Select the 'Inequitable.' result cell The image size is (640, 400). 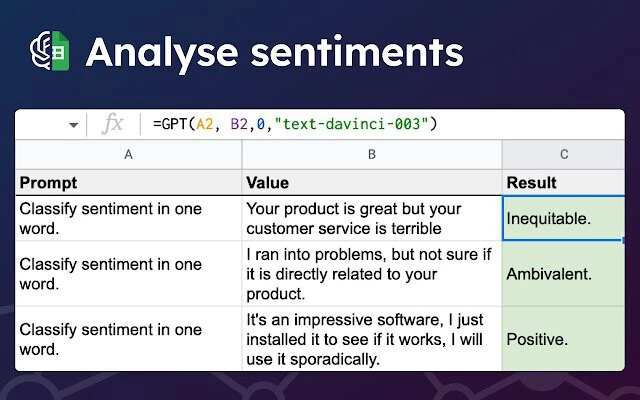click(x=564, y=219)
